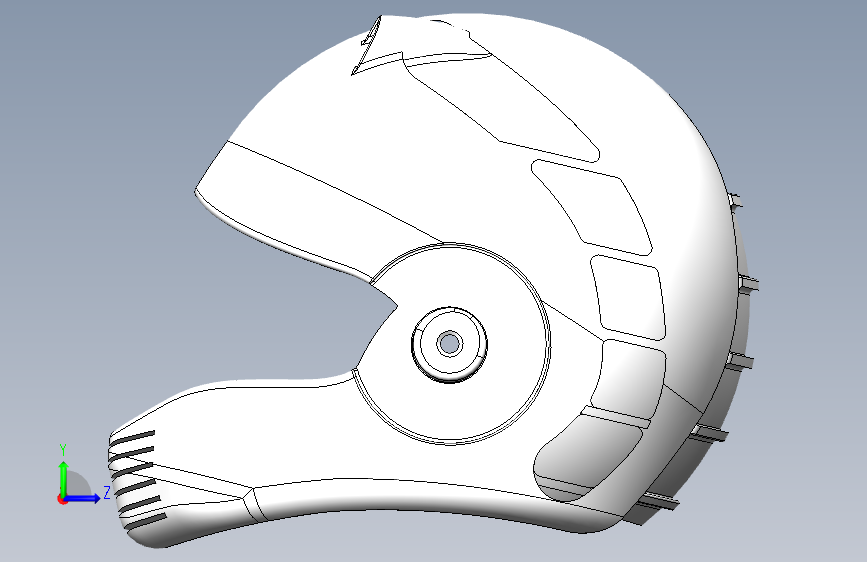Click the red X axis ball at triad origin

click(x=62, y=499)
